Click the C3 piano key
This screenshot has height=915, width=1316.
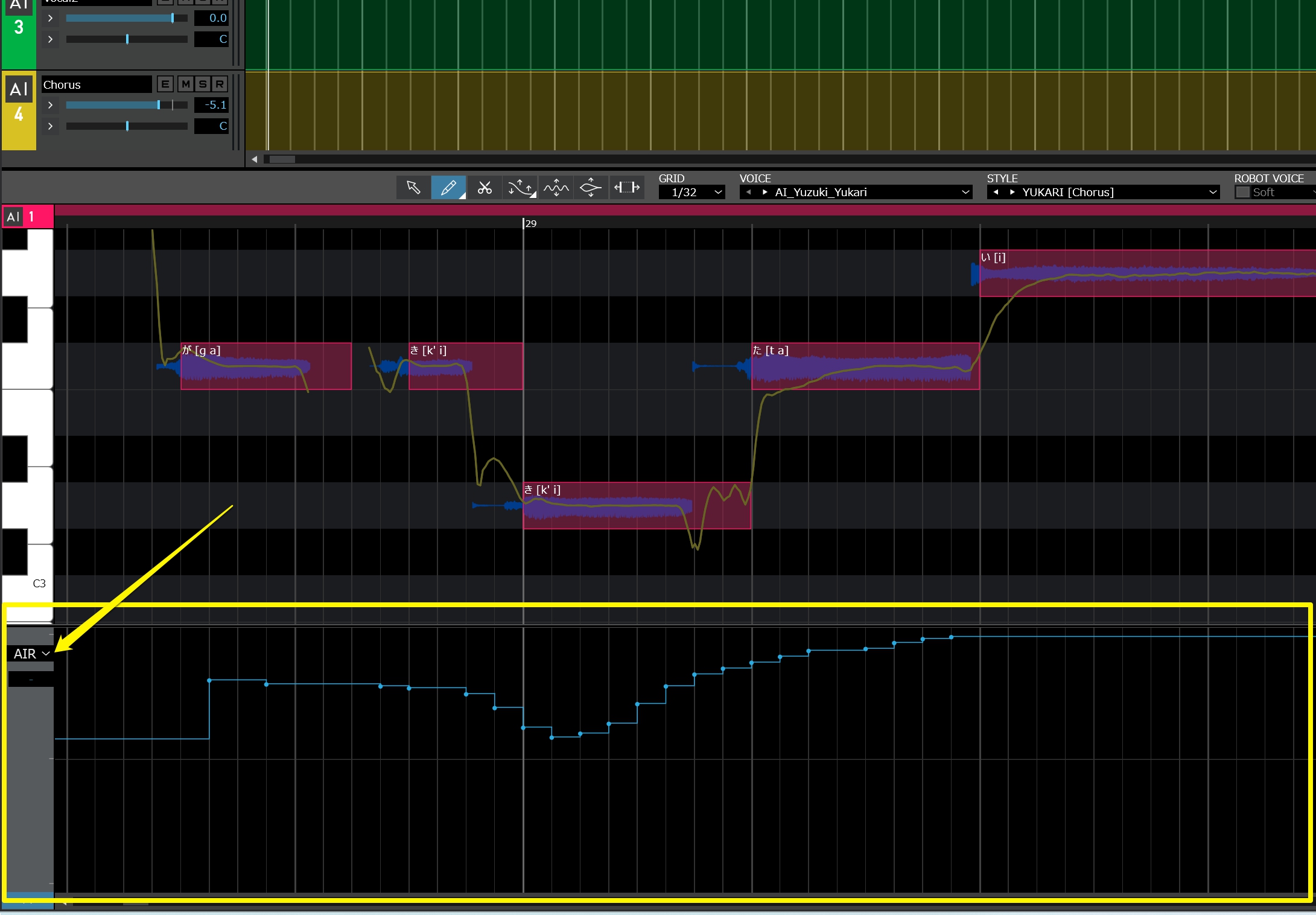28,583
